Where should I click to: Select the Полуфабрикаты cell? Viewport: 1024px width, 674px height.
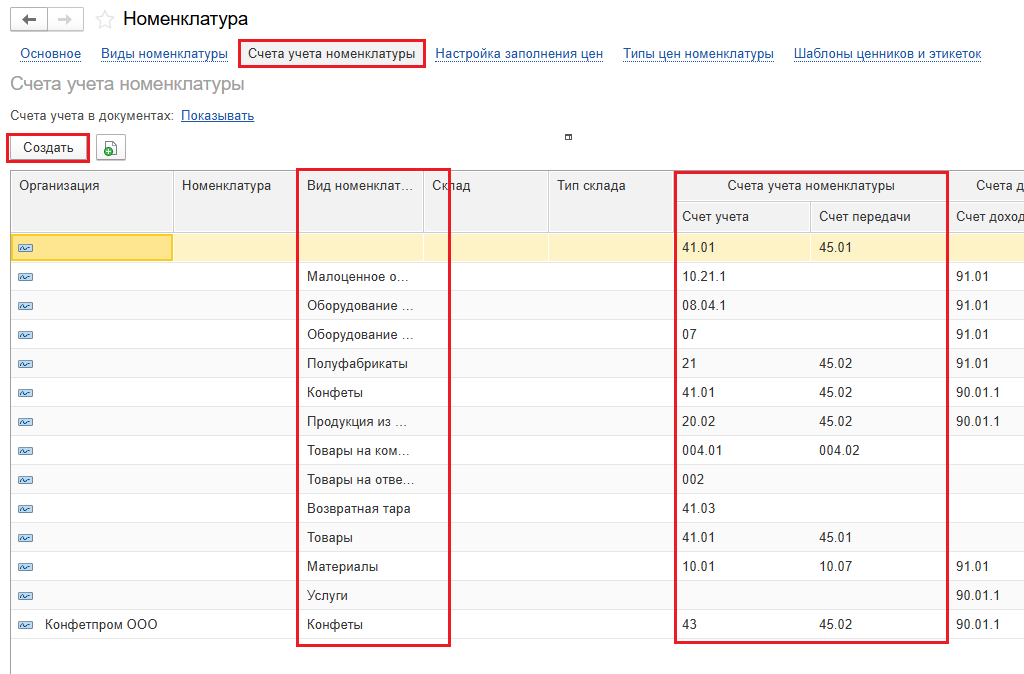point(361,364)
